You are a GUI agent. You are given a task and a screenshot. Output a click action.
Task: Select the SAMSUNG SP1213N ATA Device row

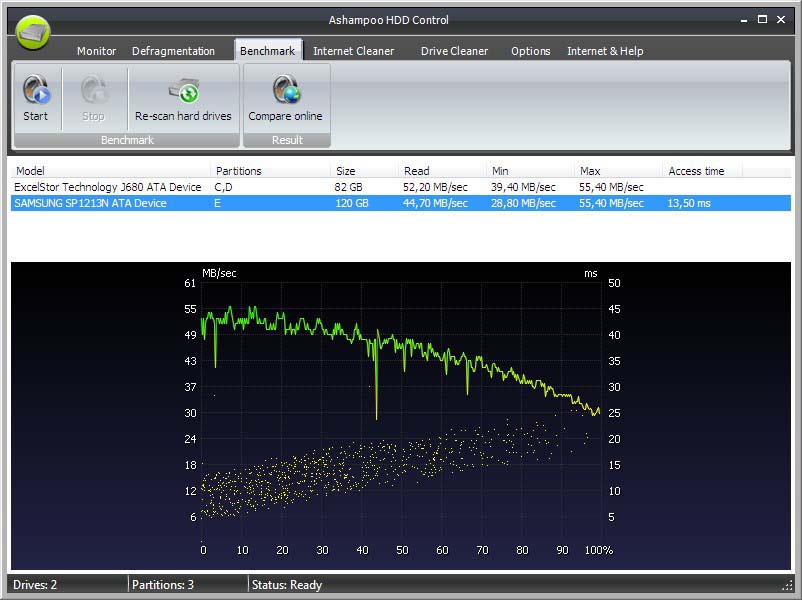pos(401,203)
